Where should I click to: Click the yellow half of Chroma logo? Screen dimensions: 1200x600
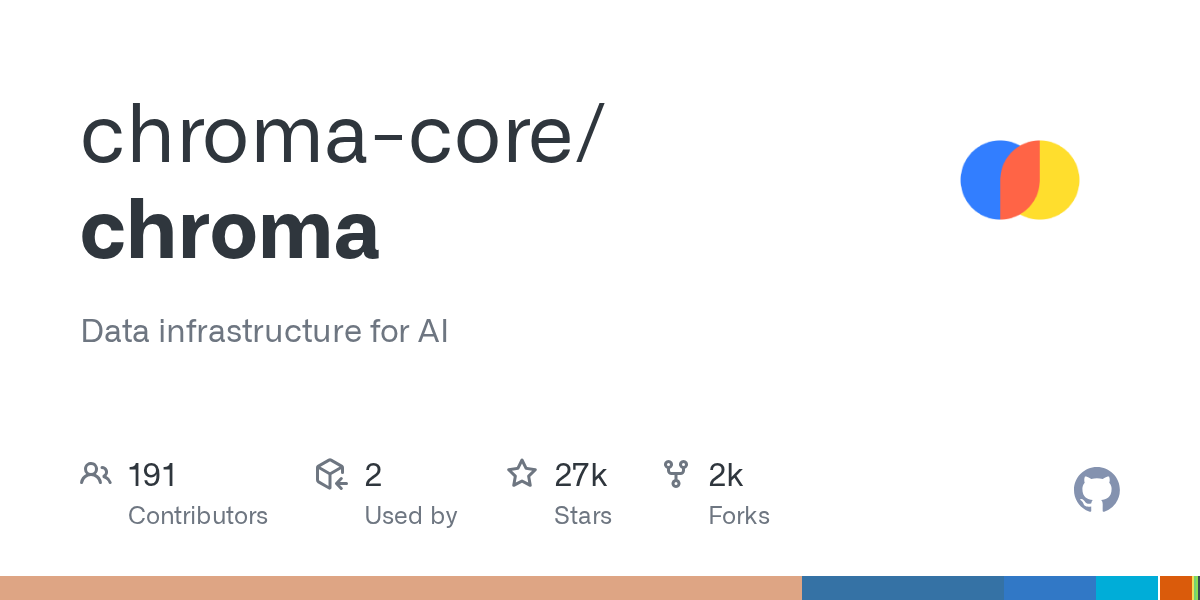1060,180
